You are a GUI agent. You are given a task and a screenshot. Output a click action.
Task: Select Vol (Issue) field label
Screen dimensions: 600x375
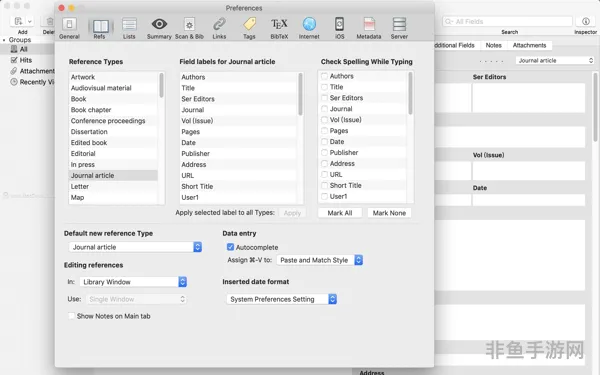(x=238, y=121)
